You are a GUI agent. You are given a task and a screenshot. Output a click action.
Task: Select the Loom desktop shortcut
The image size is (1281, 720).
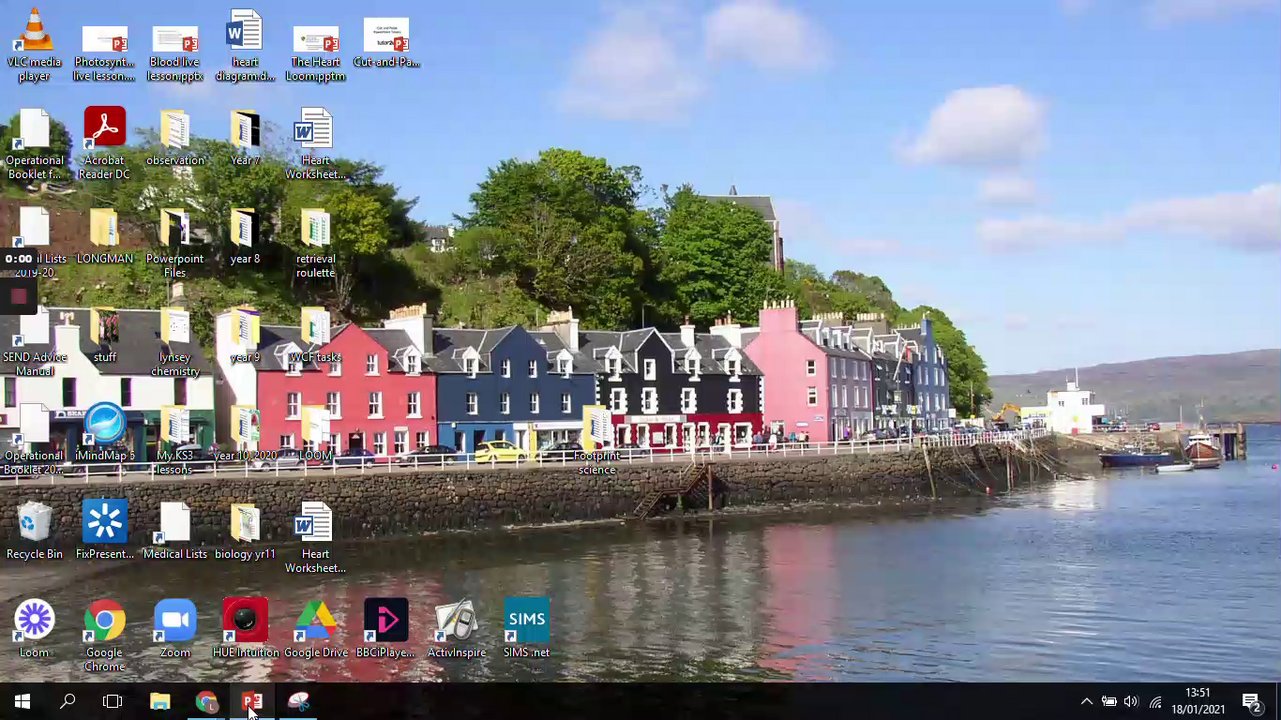point(34,622)
